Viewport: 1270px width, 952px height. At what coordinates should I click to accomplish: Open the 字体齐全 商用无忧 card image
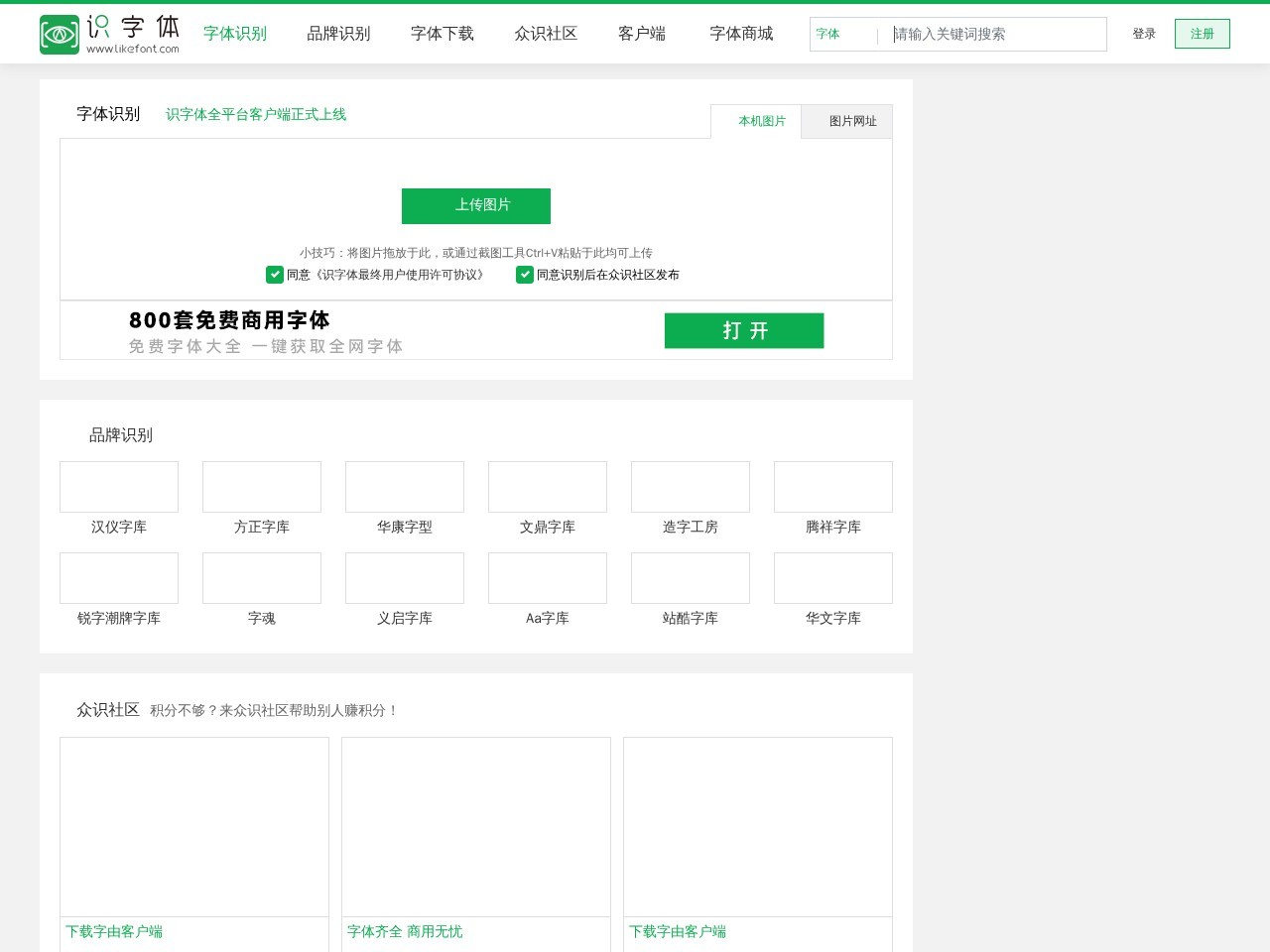coord(476,827)
